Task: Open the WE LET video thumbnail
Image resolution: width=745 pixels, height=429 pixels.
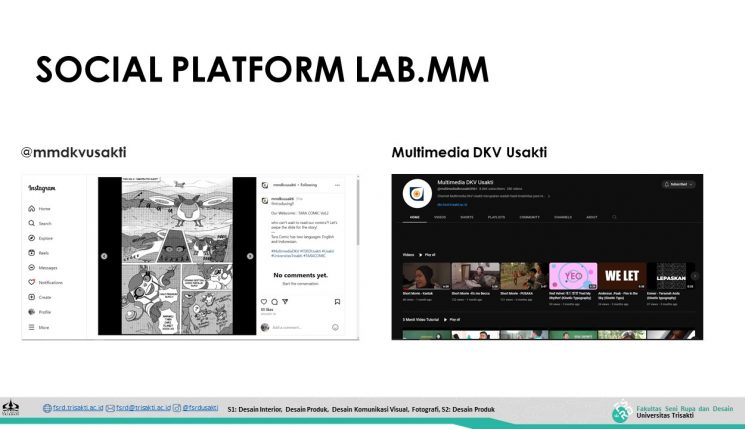Action: pyautogui.click(x=622, y=276)
